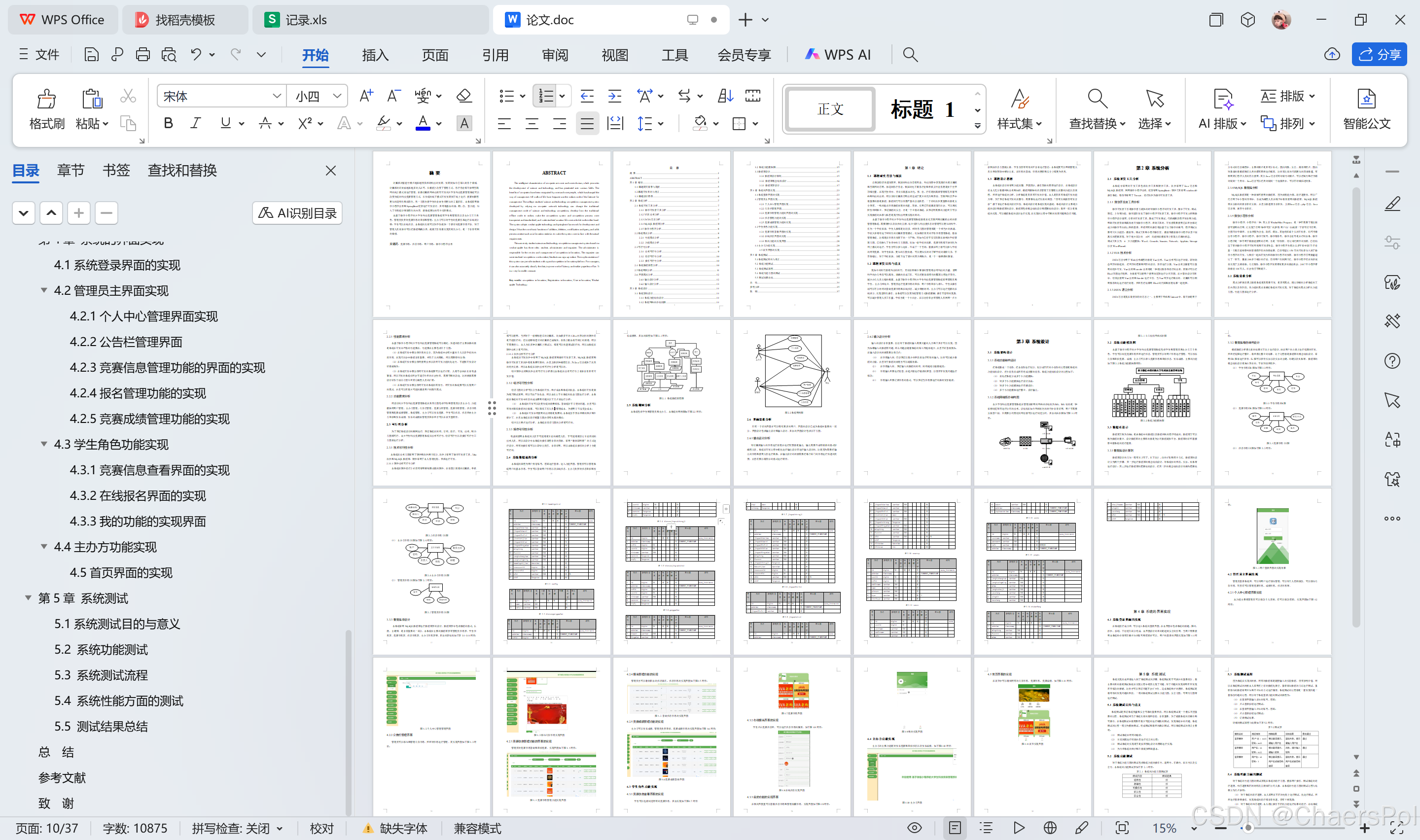
Task: Switch to the 引用 ribbon tab
Action: (495, 55)
